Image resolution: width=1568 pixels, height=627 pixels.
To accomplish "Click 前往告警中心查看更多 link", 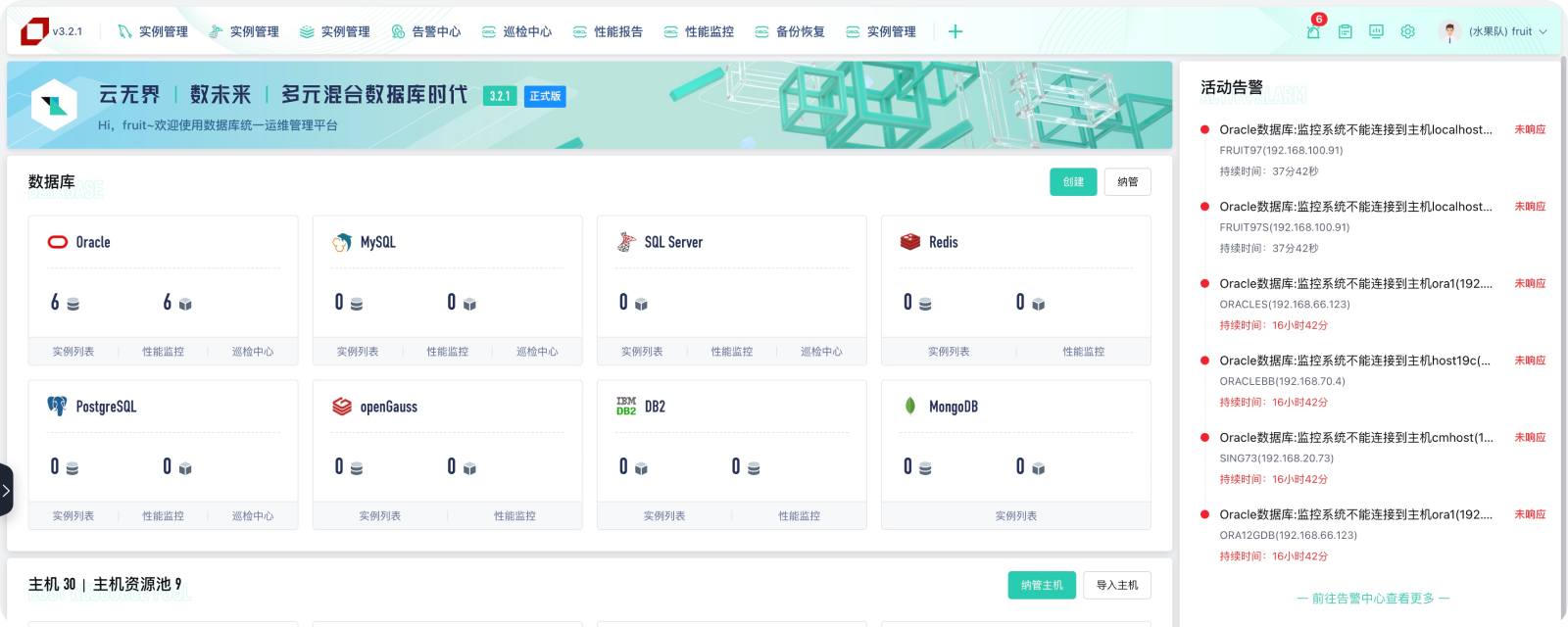I will click(1372, 599).
